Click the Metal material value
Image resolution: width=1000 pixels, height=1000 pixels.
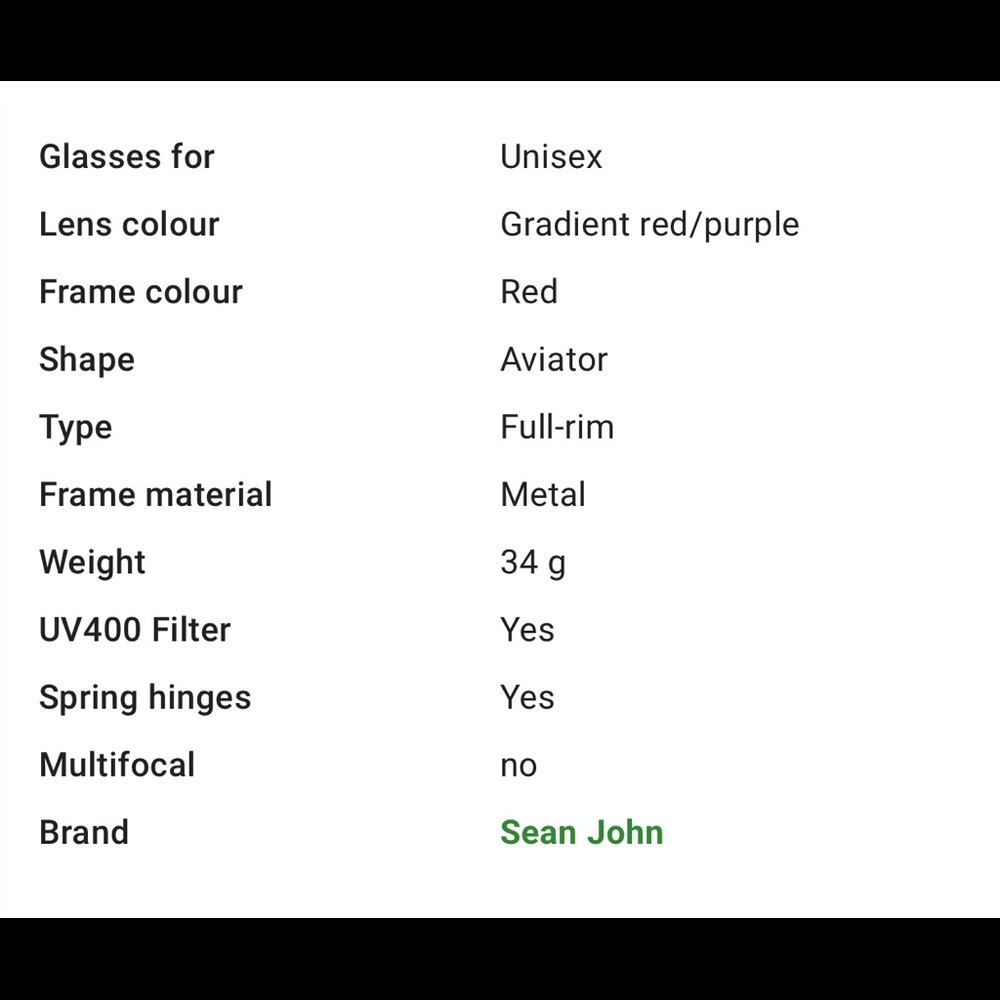(x=543, y=495)
